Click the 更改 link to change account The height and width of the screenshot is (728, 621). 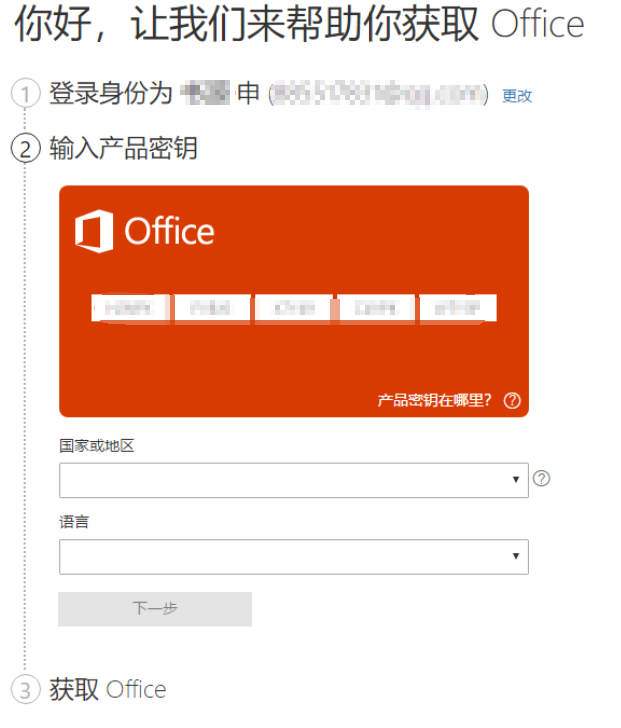pos(517,96)
